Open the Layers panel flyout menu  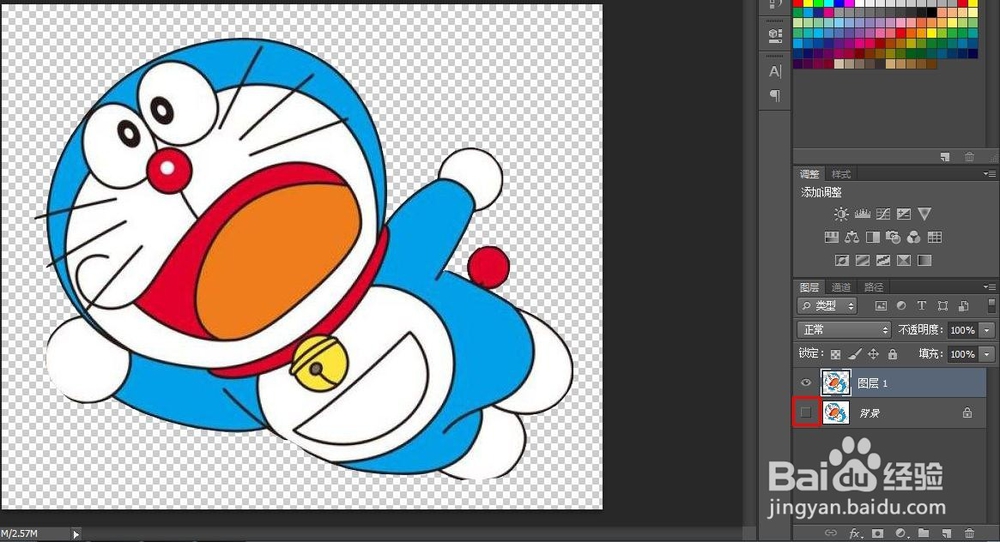[x=990, y=287]
